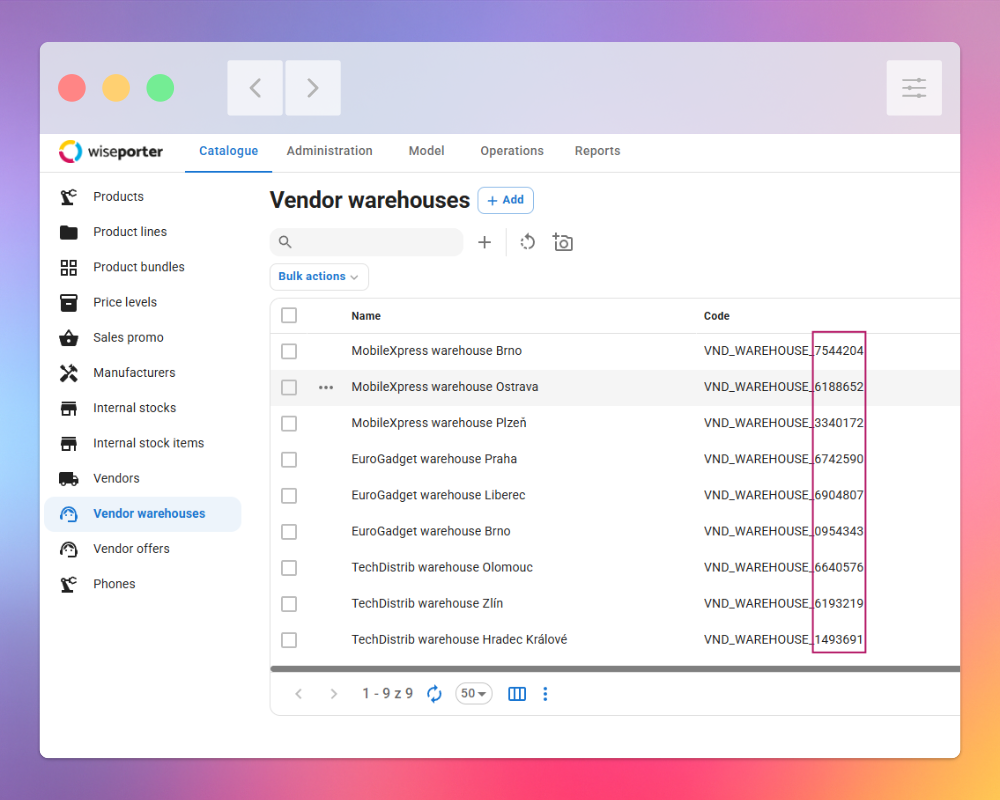Click TechDistrib warehouse Zlín name
The image size is (1000, 800).
427,604
